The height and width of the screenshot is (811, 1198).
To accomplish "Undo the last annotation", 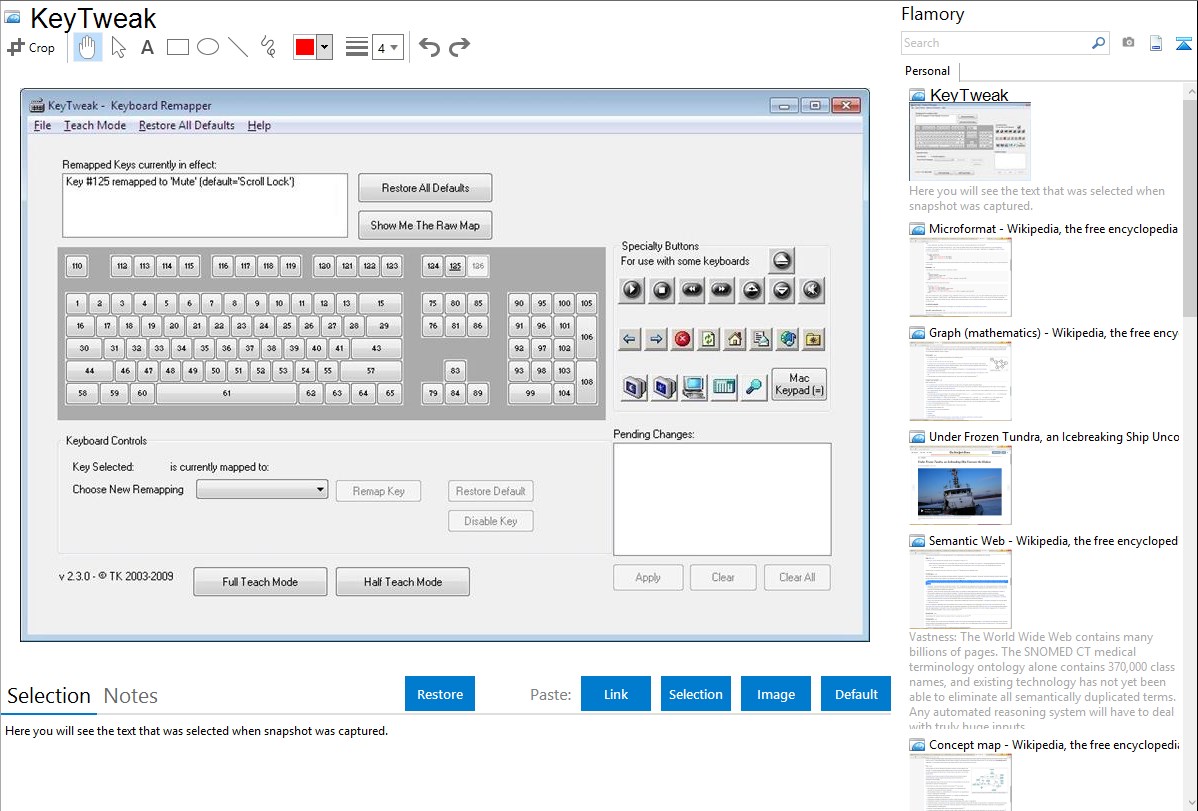I will [x=429, y=47].
